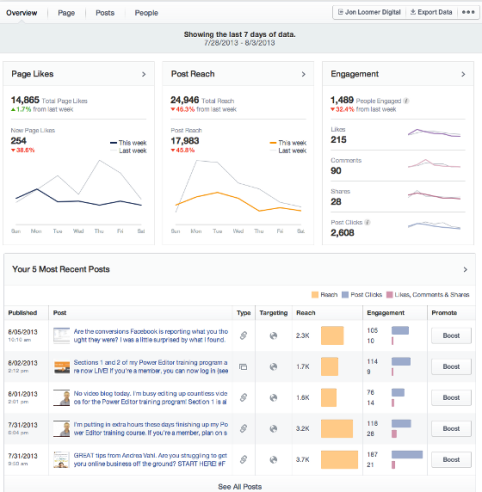The width and height of the screenshot is (482, 492).
Task: Click the globe targeting icon for 8/01/2013 post
Action: pyautogui.click(x=273, y=398)
